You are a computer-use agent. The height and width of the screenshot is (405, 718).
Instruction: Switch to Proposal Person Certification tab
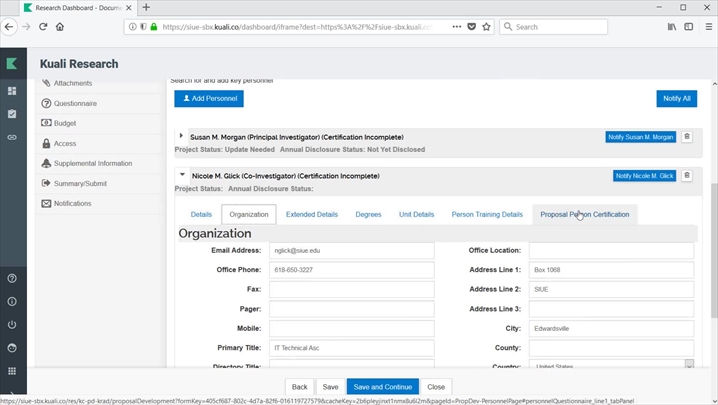point(584,214)
